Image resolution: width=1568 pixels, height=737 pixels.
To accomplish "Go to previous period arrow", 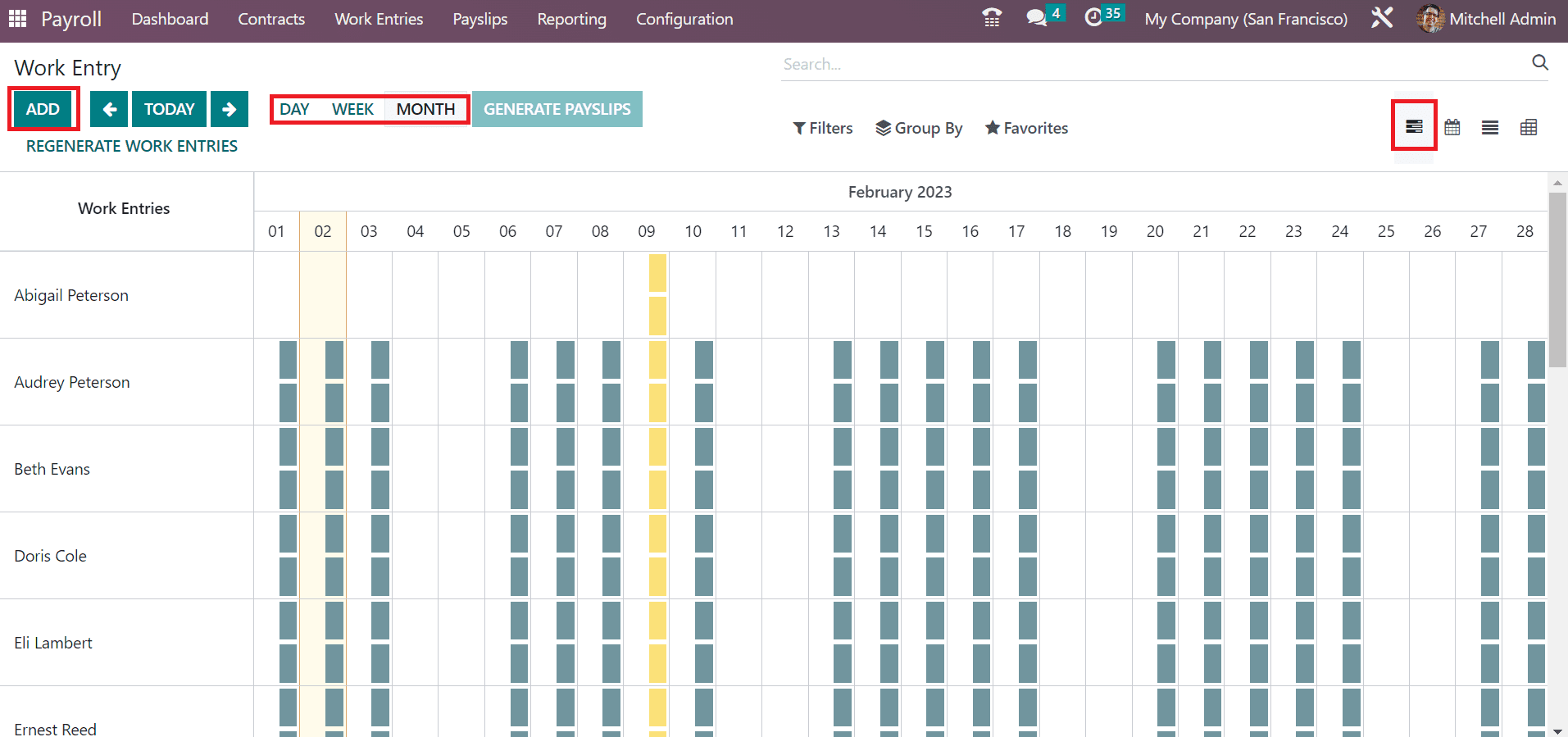I will [109, 109].
